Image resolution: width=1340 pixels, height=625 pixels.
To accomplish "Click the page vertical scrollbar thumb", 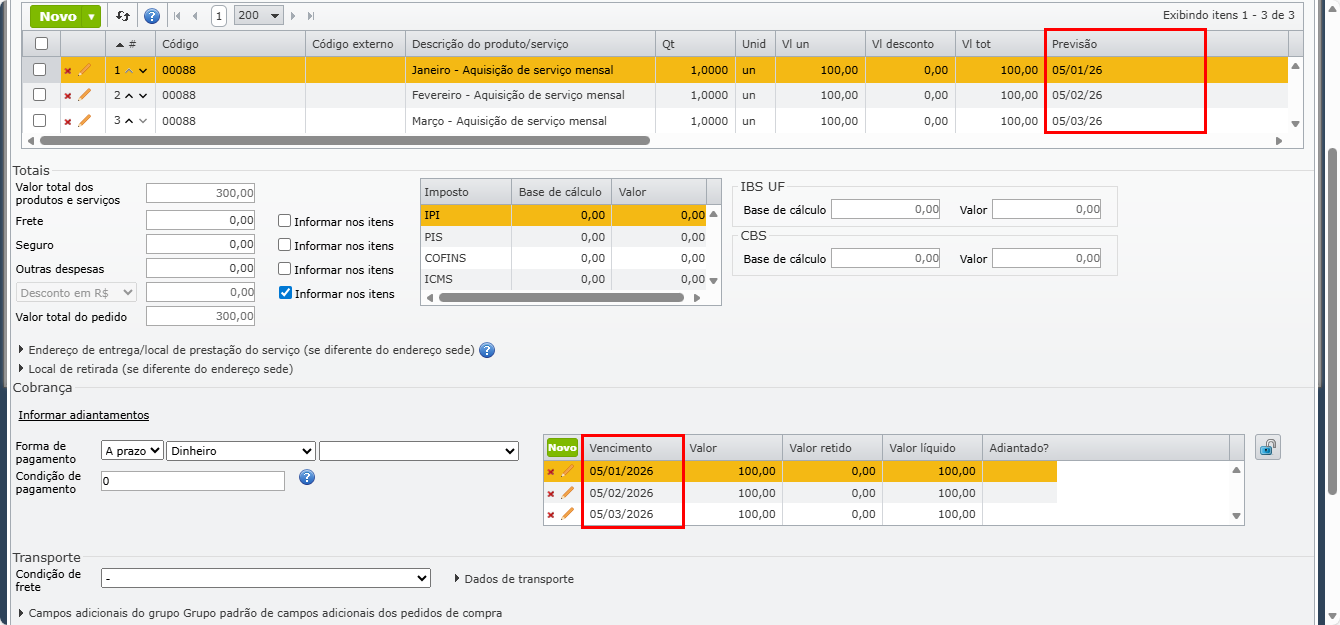I will point(1333,320).
